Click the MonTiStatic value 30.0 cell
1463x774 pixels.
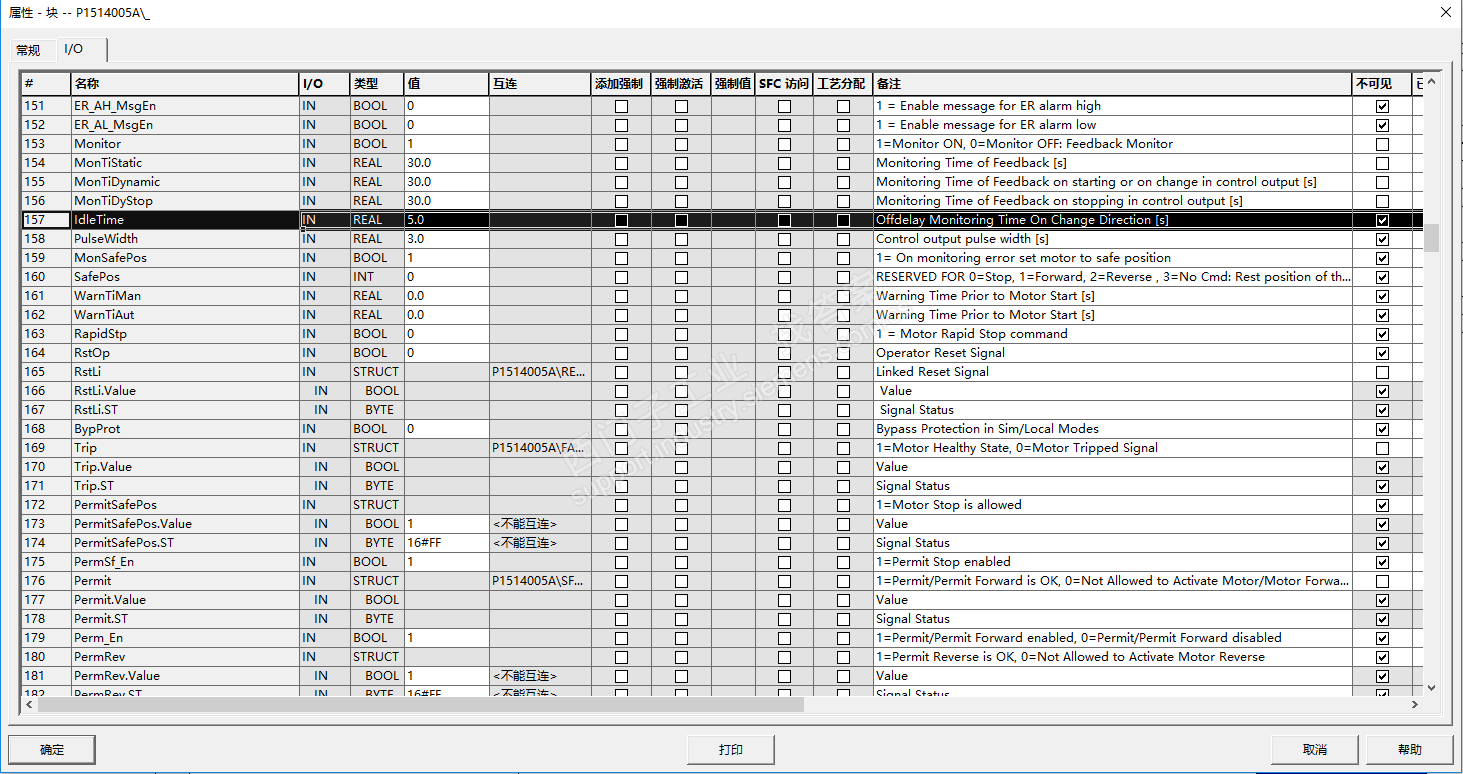[x=446, y=163]
